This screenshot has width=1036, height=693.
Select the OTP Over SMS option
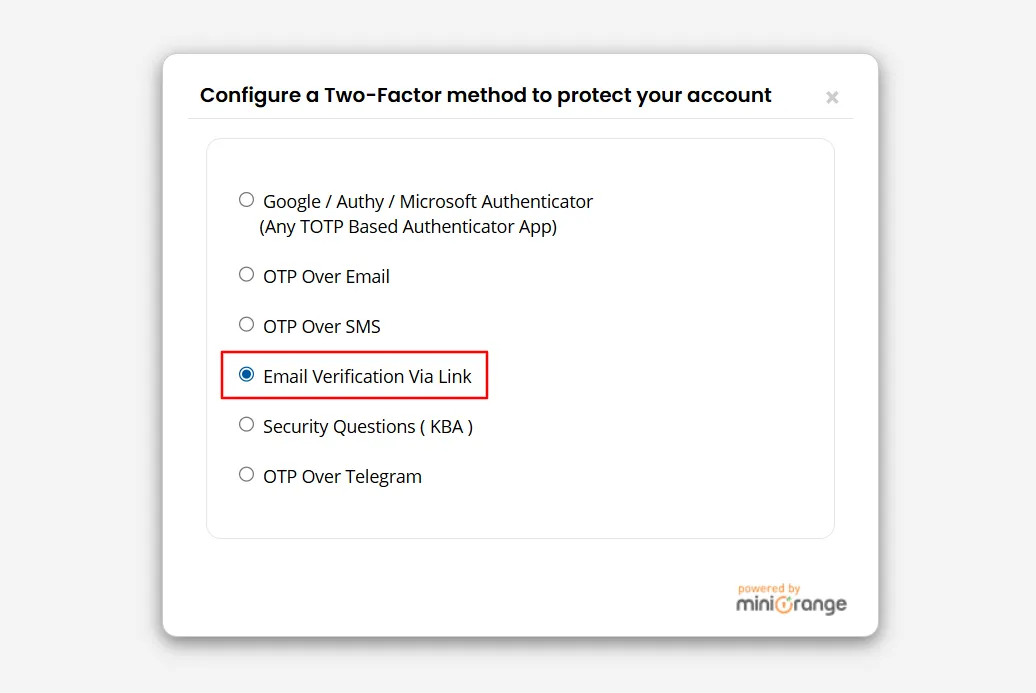(246, 324)
